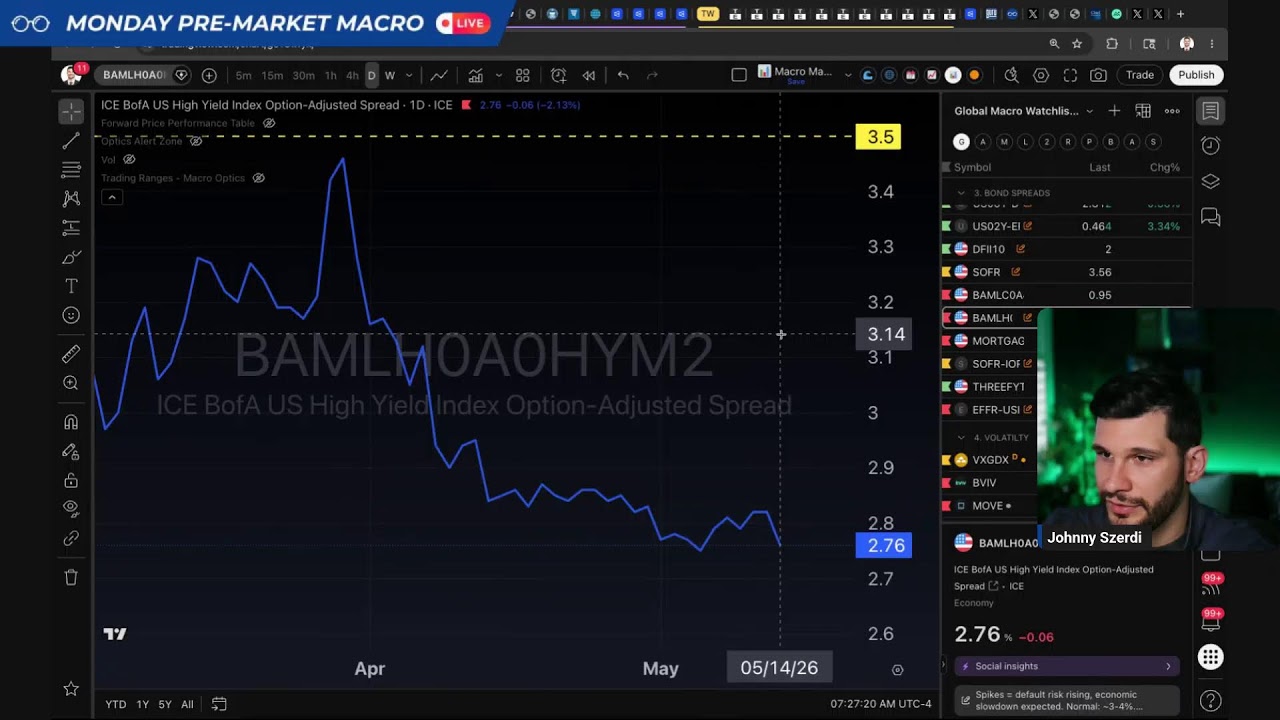Open the pattern drawing tools in left toolbar
Image resolution: width=1280 pixels, height=720 pixels.
(71, 199)
